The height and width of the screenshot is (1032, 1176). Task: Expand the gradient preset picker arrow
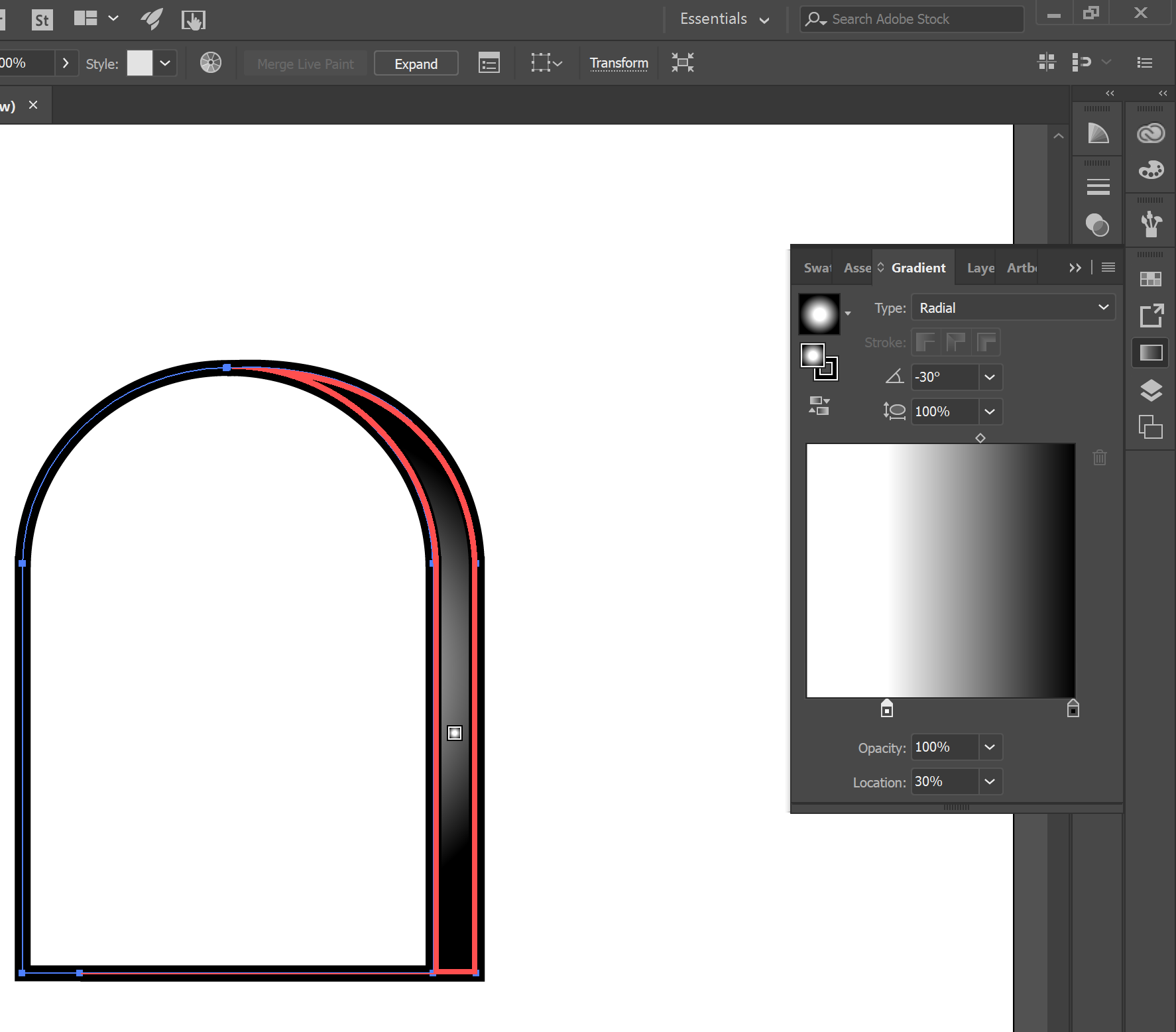pos(848,313)
